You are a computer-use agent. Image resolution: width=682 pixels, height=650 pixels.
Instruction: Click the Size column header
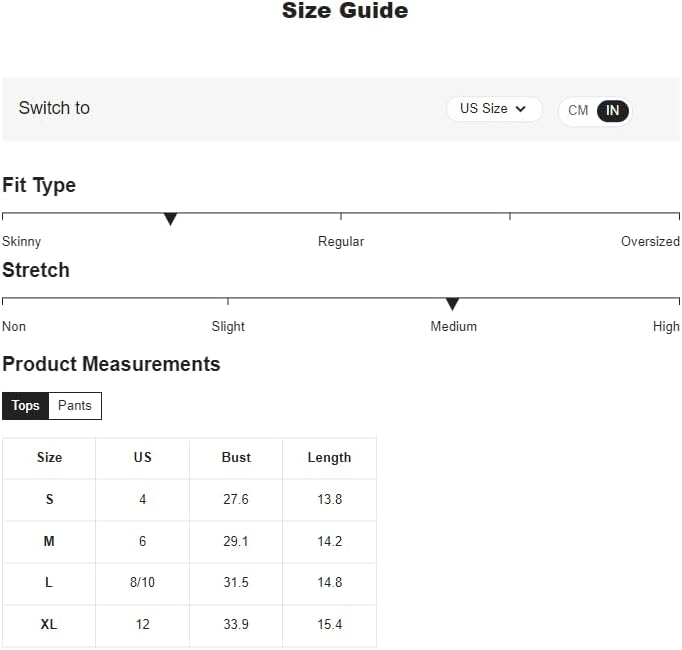(x=49, y=457)
